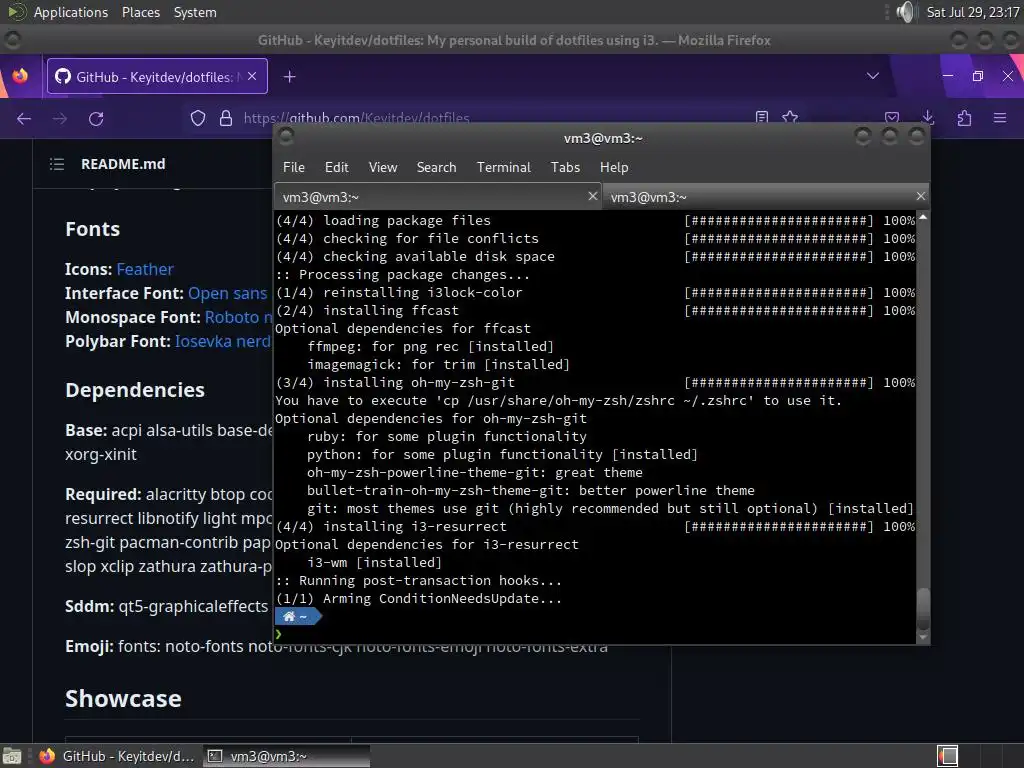Click the terminal scrollbar up arrow
Screen dimensions: 1024x768
click(923, 217)
